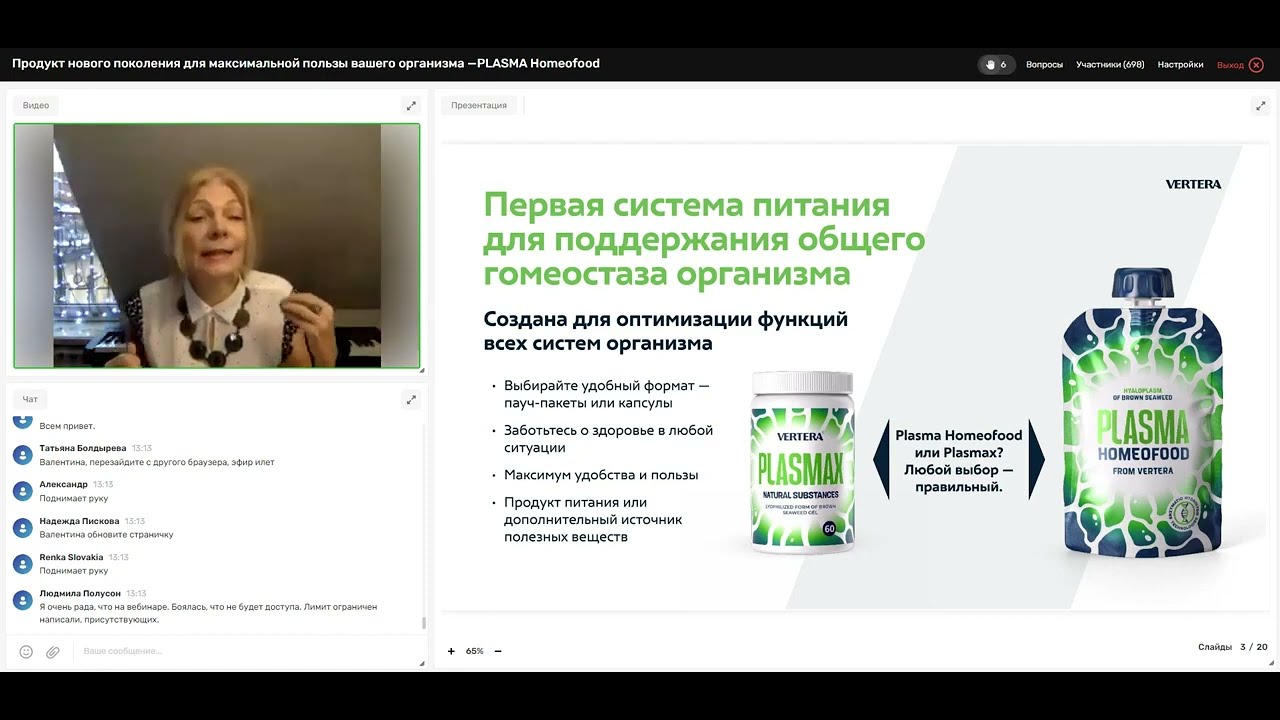Click the red exit circle icon
1280x720 pixels.
[1256, 65]
